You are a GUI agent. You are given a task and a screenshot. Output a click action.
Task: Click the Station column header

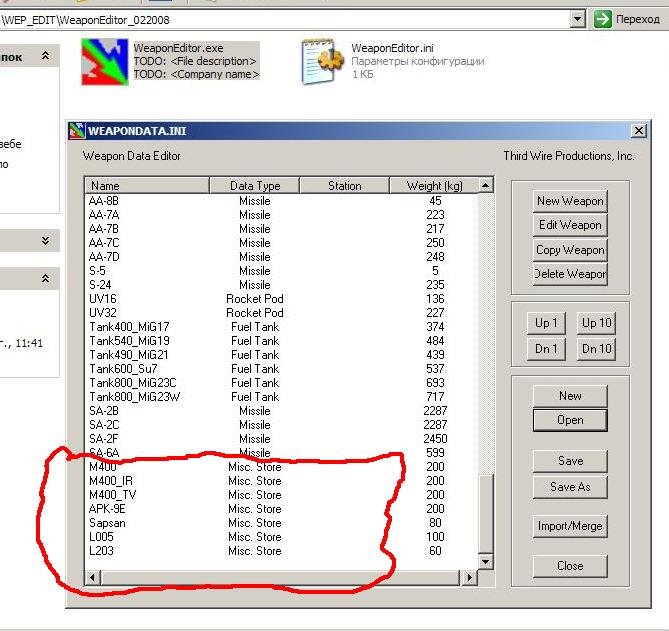[345, 186]
